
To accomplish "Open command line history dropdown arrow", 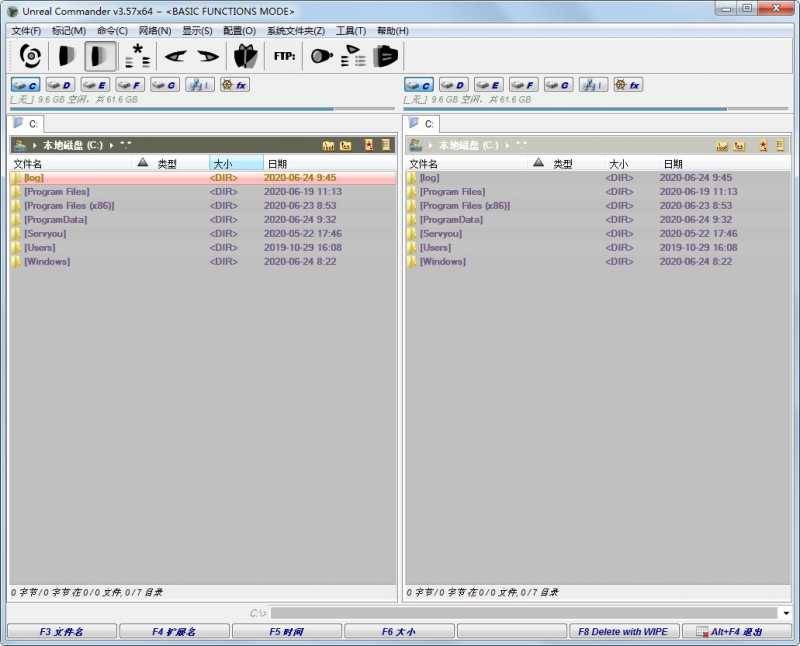I will [787, 613].
